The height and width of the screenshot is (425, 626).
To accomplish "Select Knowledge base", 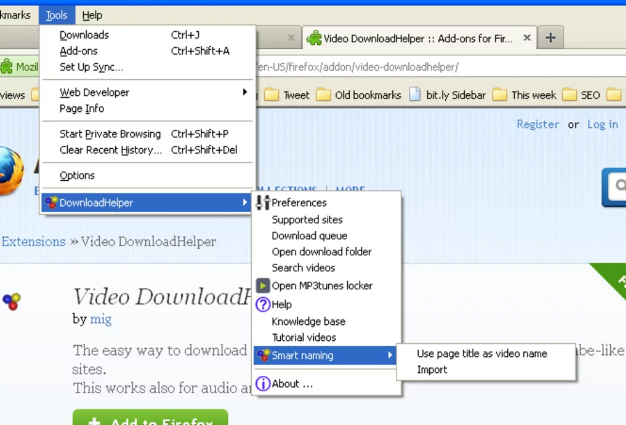I will pos(327,322).
